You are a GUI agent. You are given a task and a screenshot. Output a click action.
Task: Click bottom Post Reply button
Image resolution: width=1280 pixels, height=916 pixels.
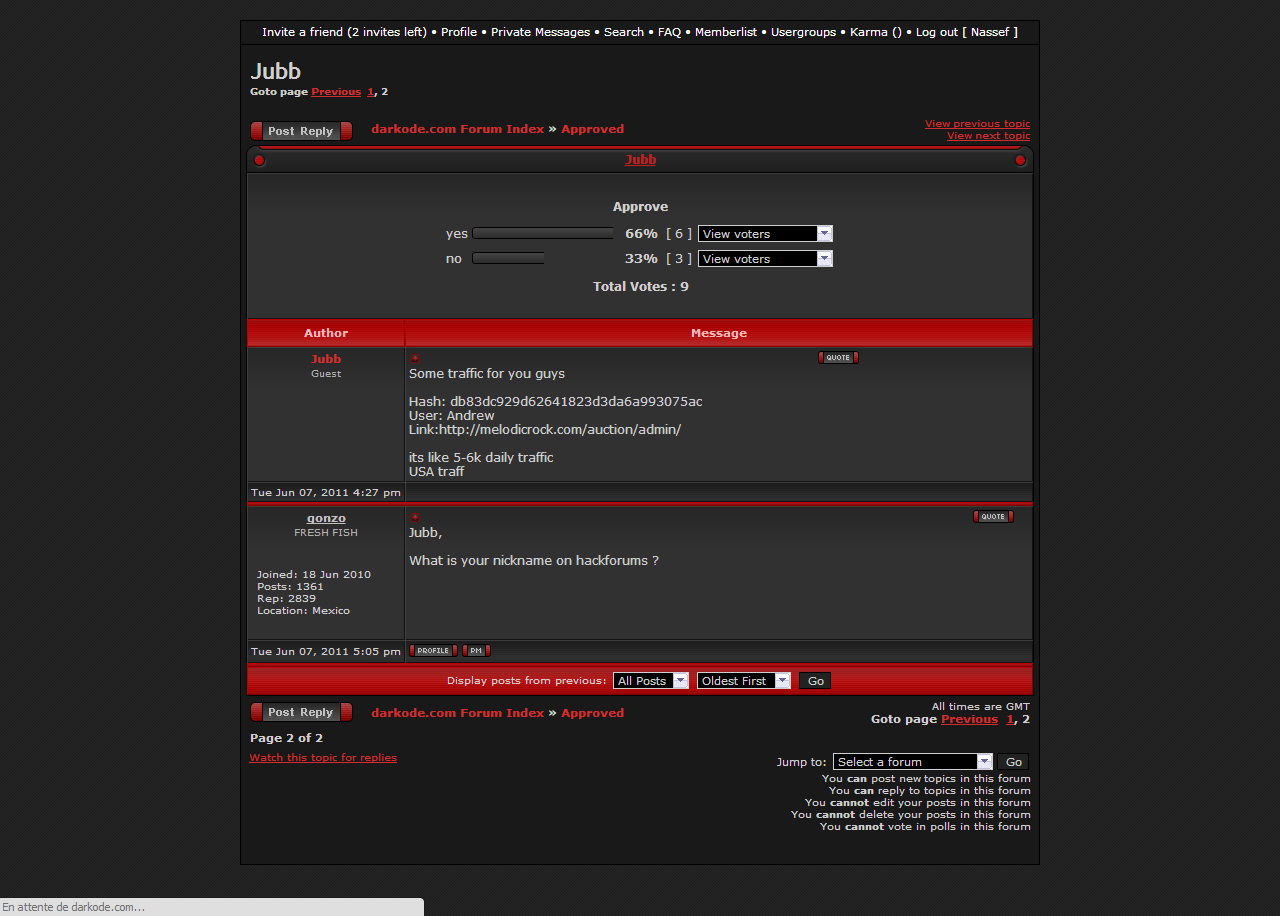[301, 712]
